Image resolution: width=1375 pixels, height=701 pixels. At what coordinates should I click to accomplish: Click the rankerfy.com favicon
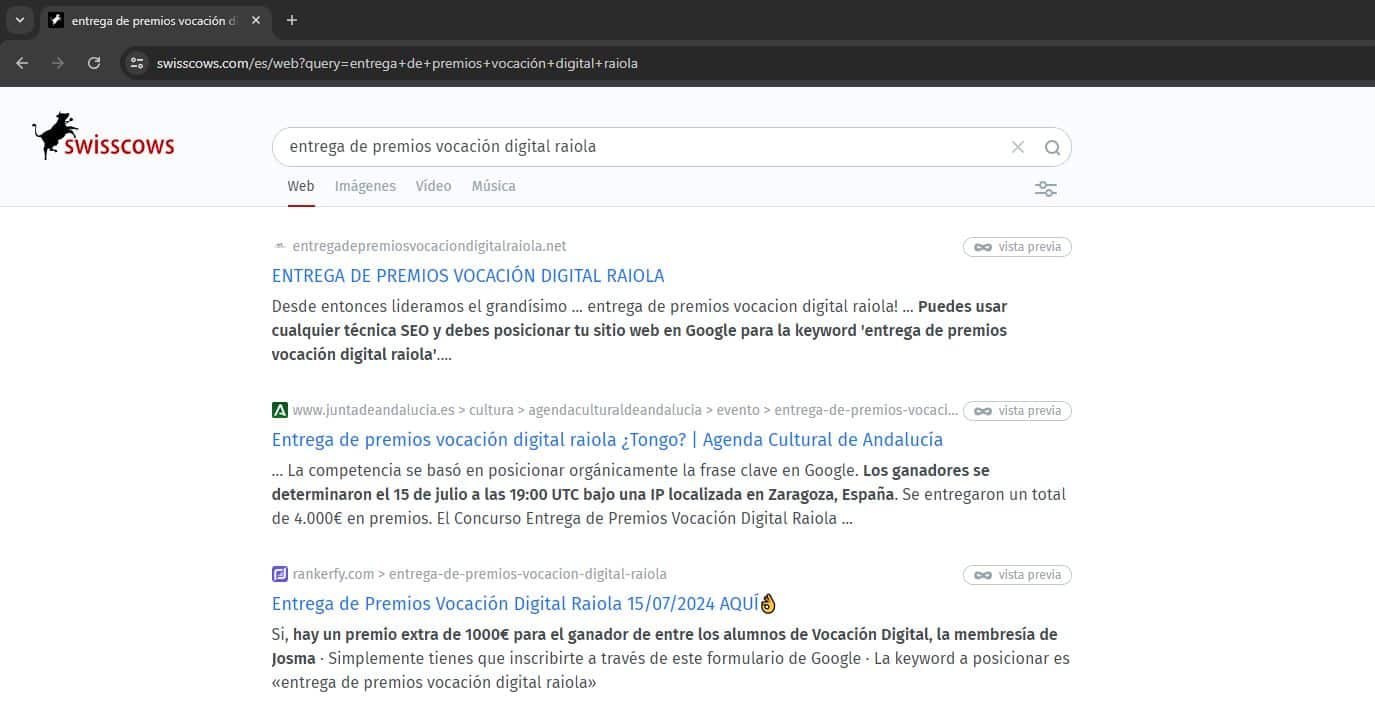(280, 574)
